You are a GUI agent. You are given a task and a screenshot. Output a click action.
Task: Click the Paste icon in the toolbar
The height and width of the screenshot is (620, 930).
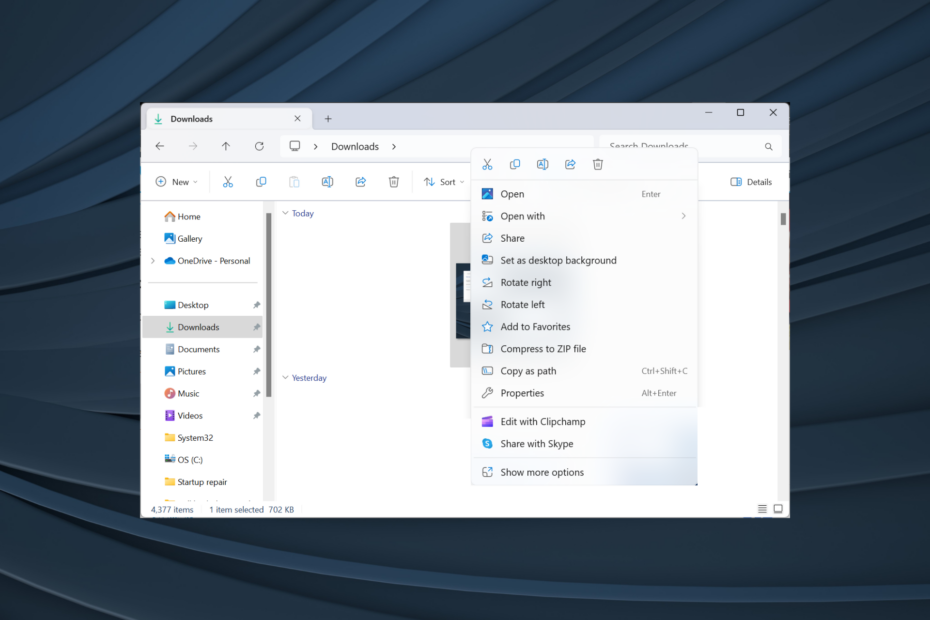(294, 181)
